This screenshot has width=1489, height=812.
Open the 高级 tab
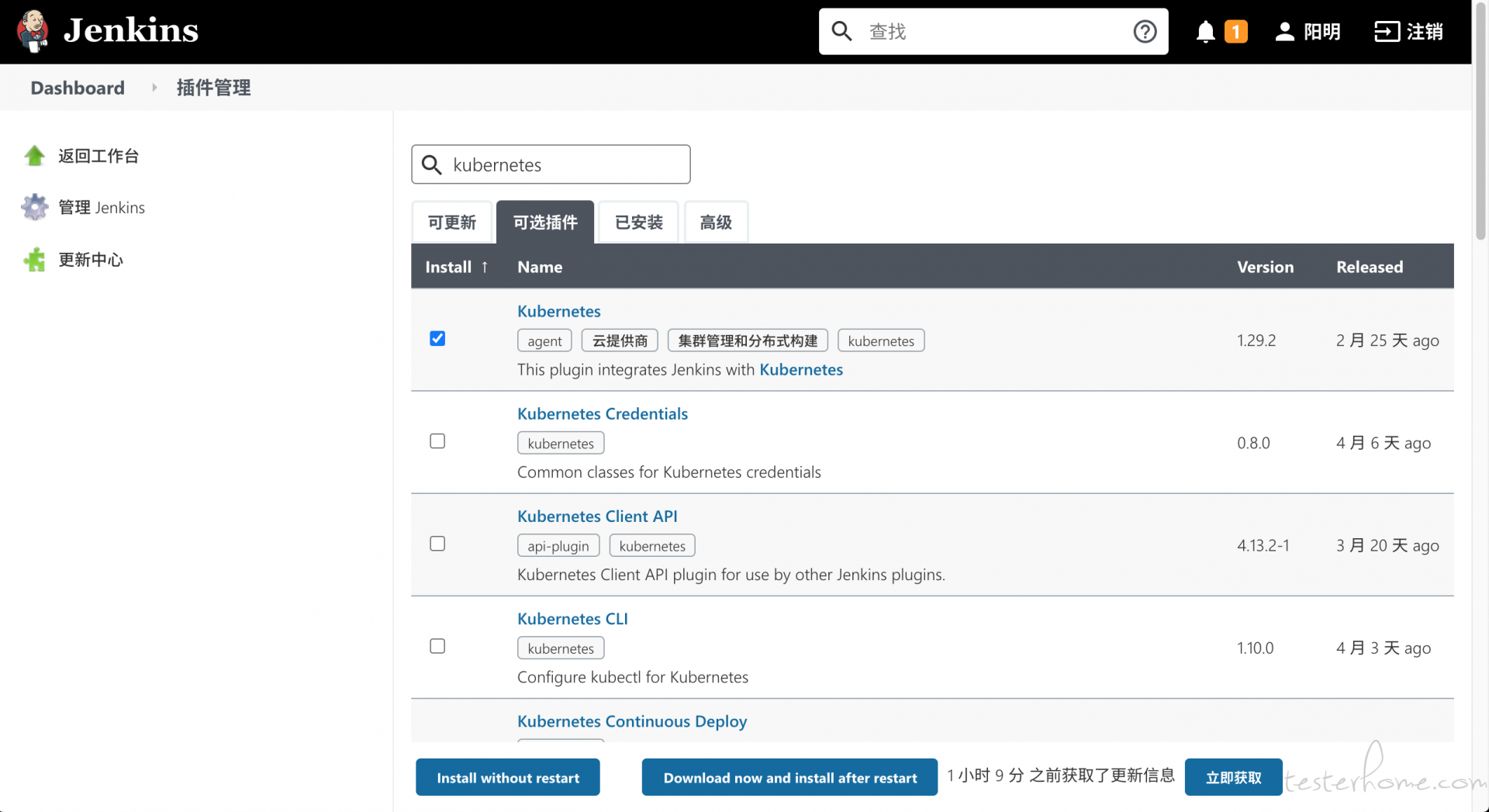pos(716,223)
